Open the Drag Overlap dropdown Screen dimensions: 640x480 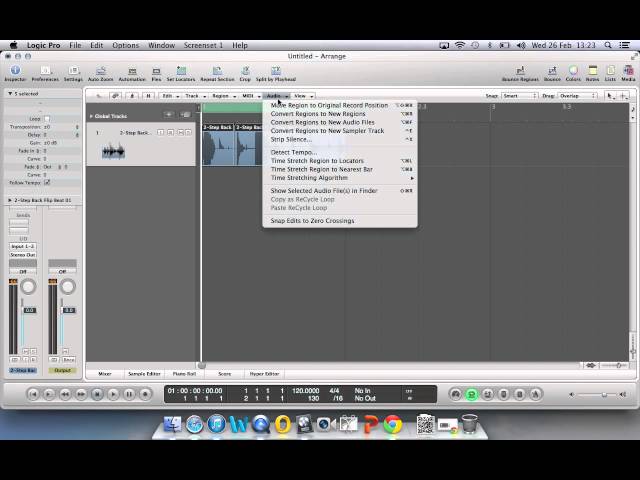[x=577, y=96]
